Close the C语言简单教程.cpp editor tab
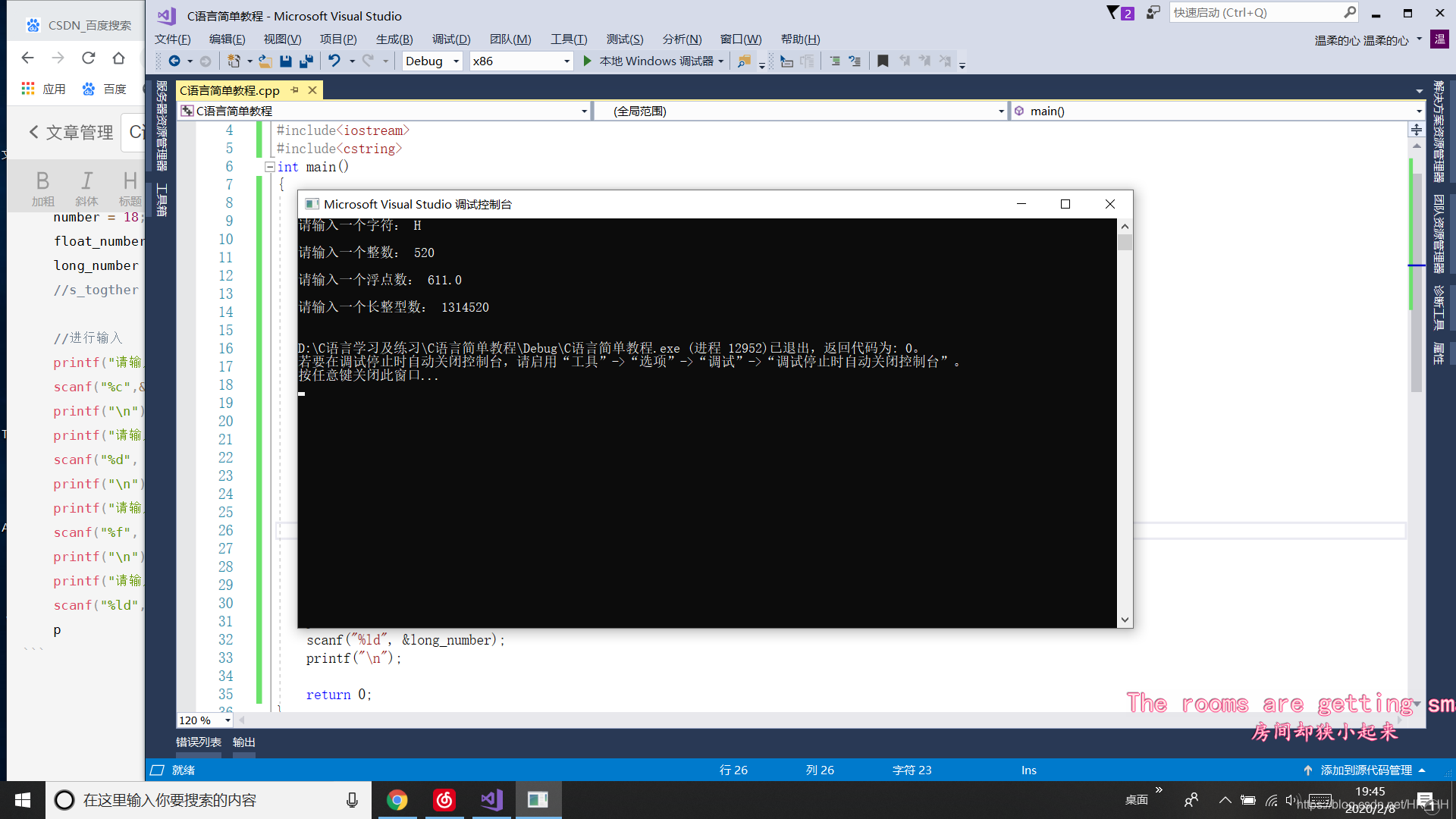The width and height of the screenshot is (1456, 819). (312, 90)
